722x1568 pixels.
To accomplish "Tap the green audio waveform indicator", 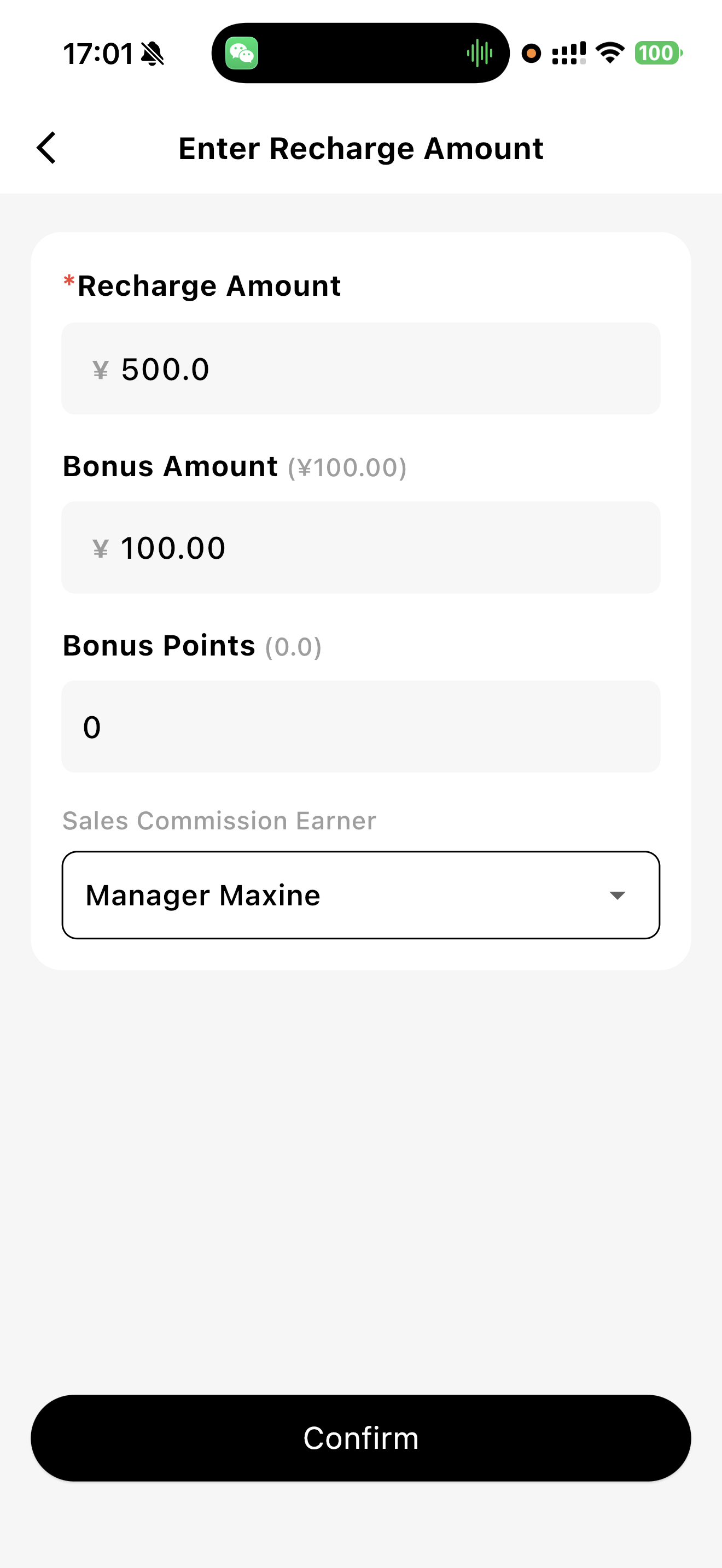I will (480, 54).
